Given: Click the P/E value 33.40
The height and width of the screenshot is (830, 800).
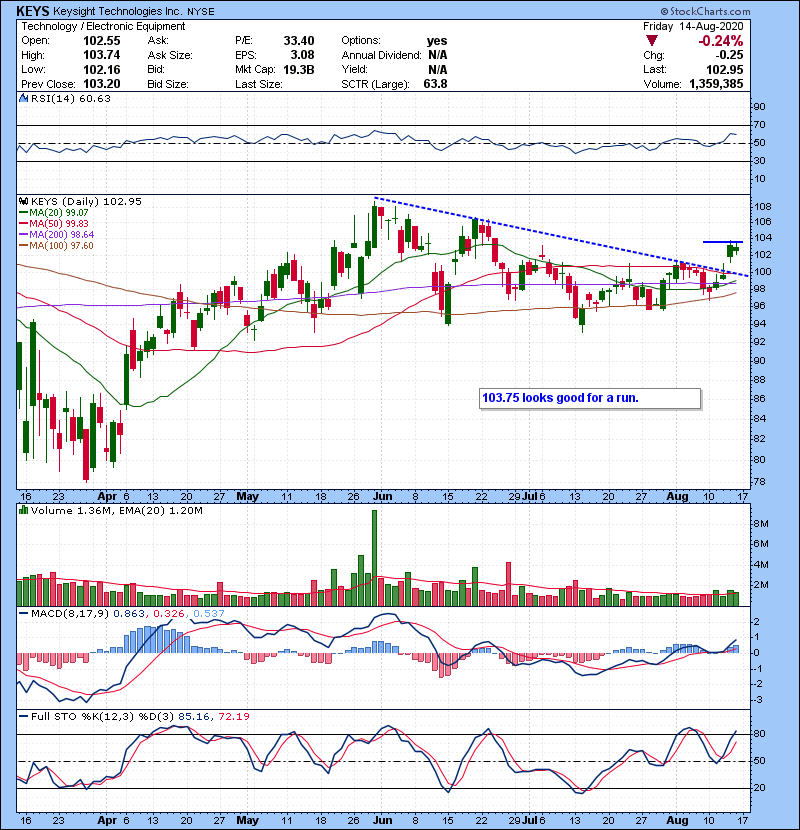Looking at the screenshot, I should pos(299,41).
